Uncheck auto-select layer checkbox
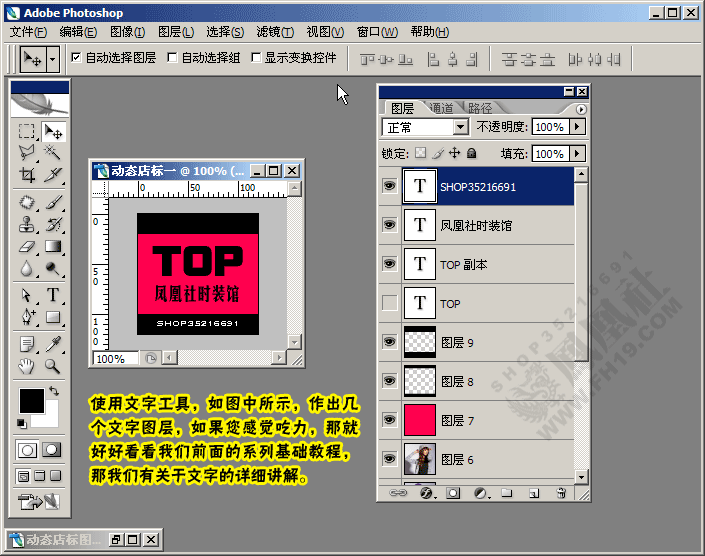This screenshot has width=705, height=556. (76, 58)
